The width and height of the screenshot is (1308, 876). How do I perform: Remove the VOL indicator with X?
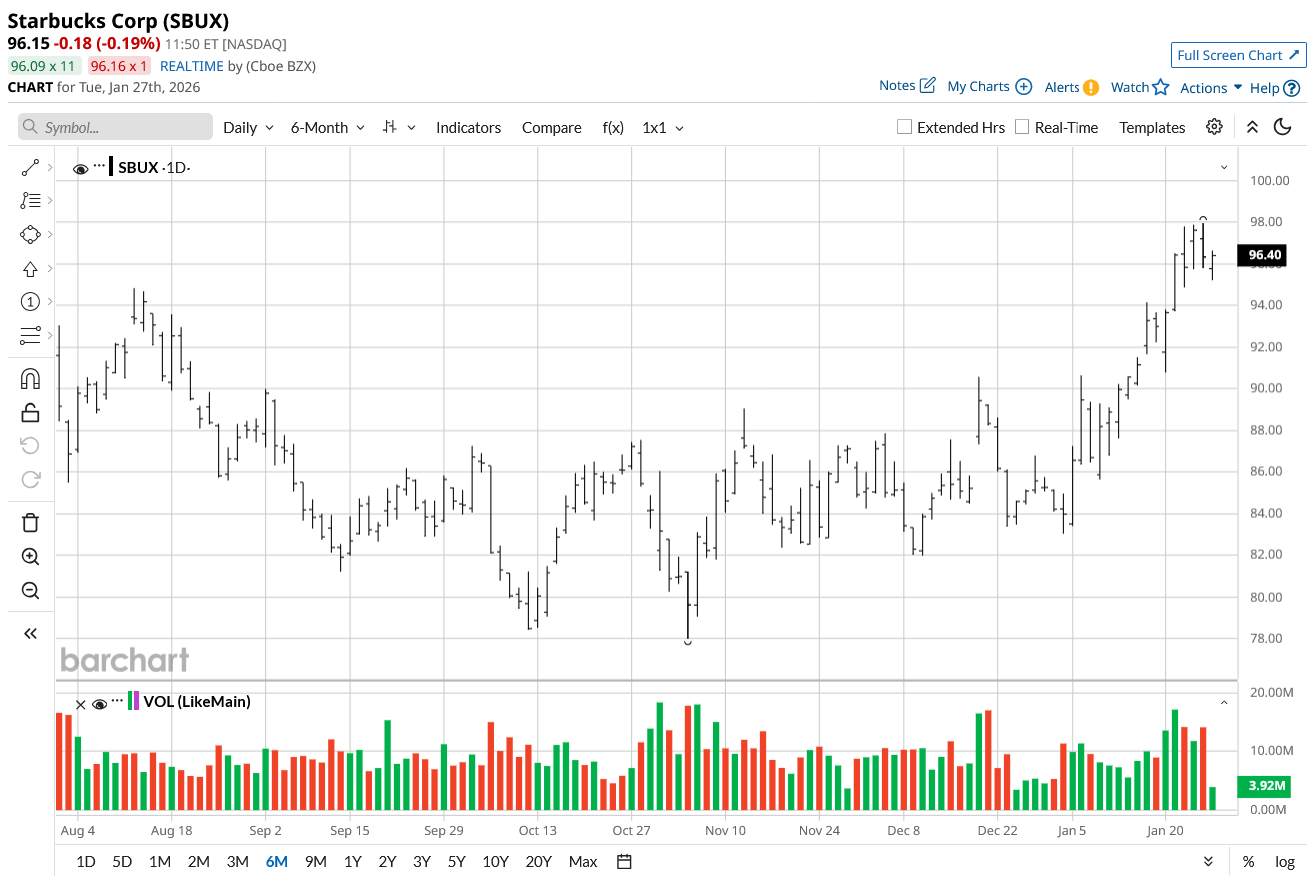[x=81, y=703]
